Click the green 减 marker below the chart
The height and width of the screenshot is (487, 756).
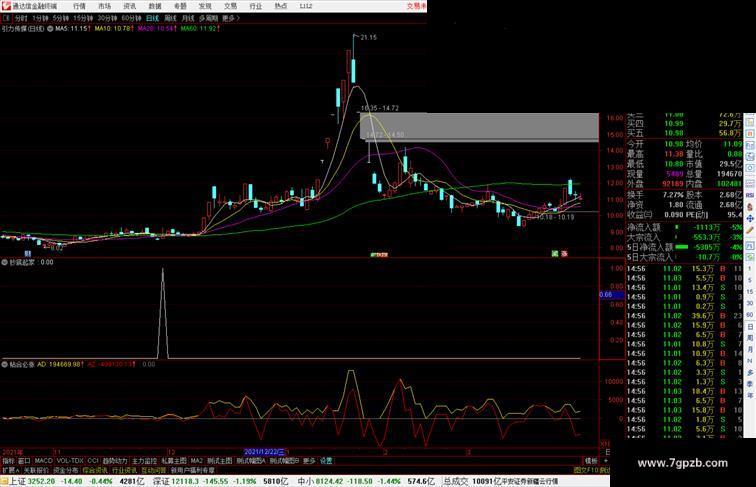pos(555,253)
